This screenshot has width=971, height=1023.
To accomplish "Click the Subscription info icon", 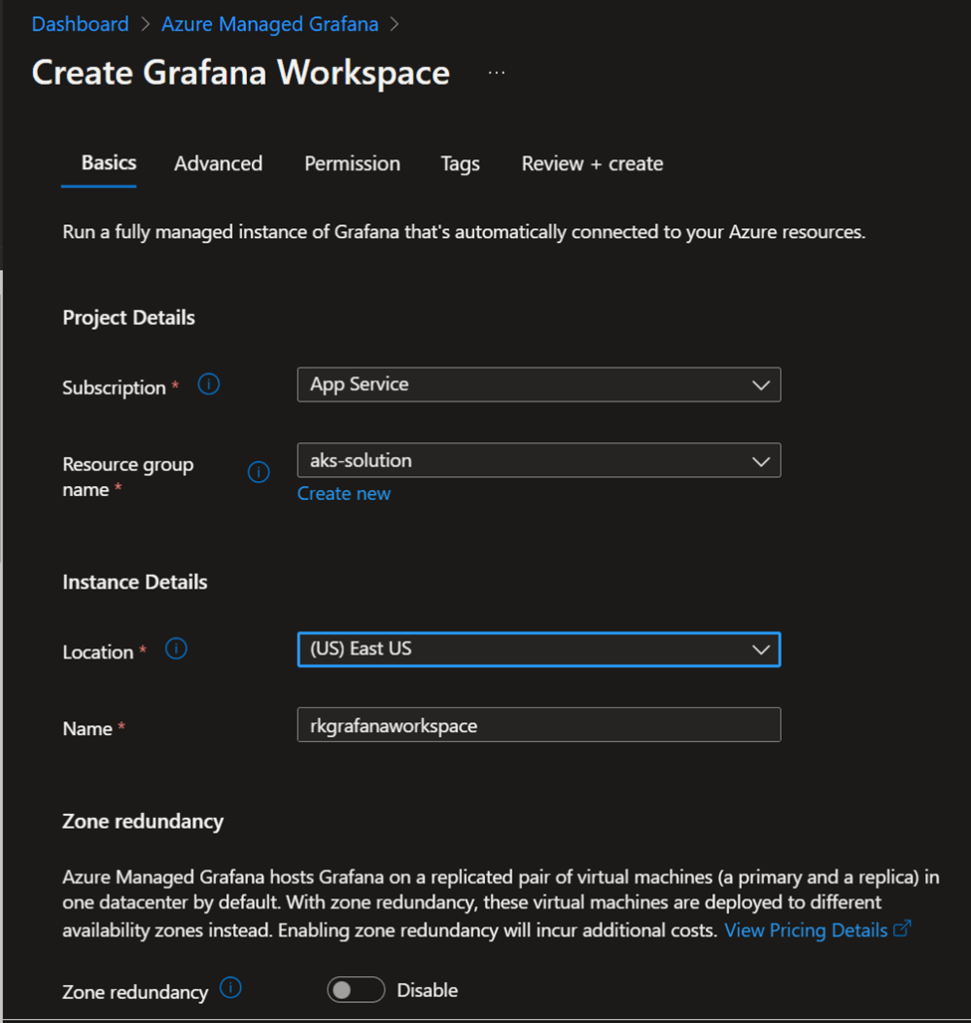I will (208, 384).
